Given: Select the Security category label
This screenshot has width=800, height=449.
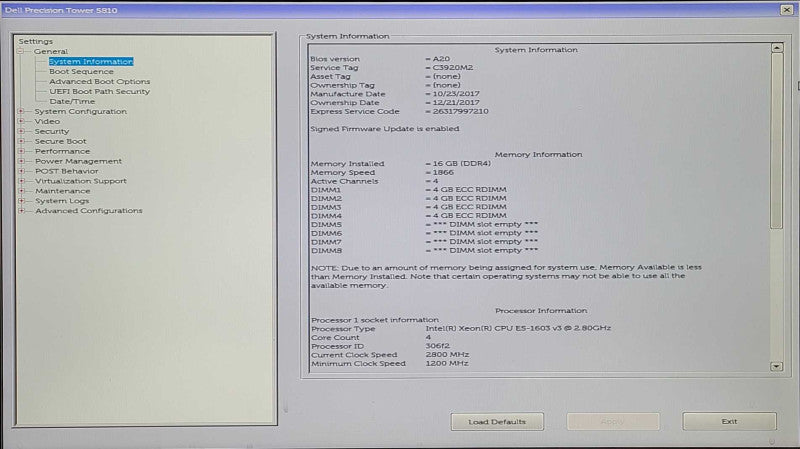Looking at the screenshot, I should pos(52,131).
